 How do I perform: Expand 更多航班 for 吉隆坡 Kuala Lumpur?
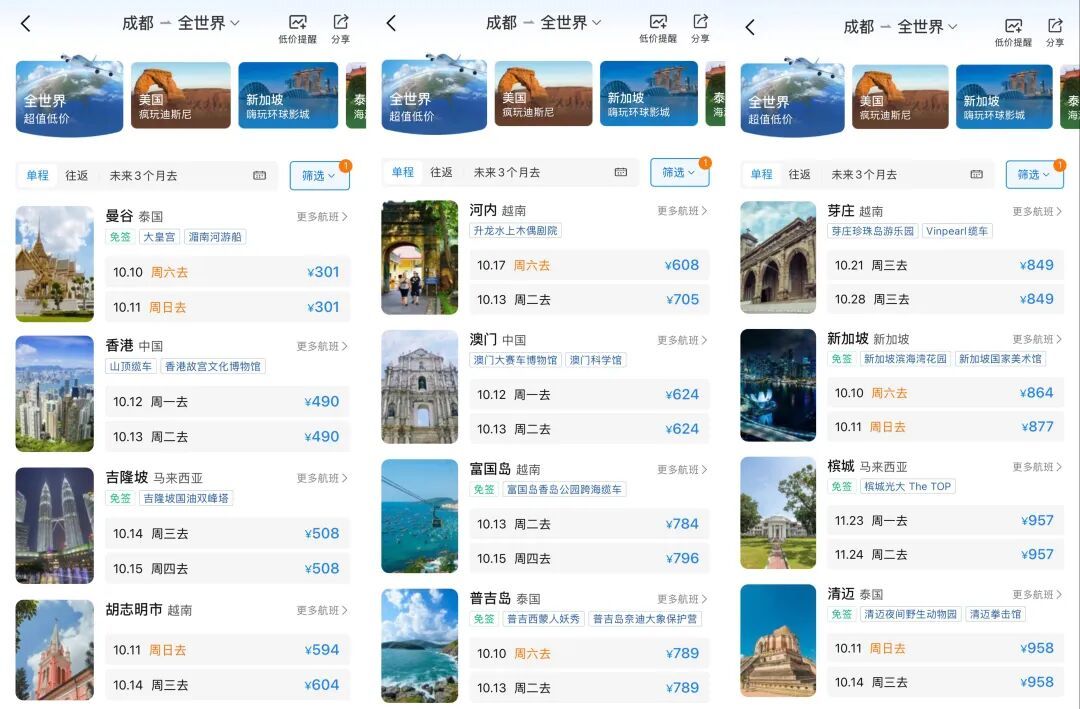click(x=322, y=478)
